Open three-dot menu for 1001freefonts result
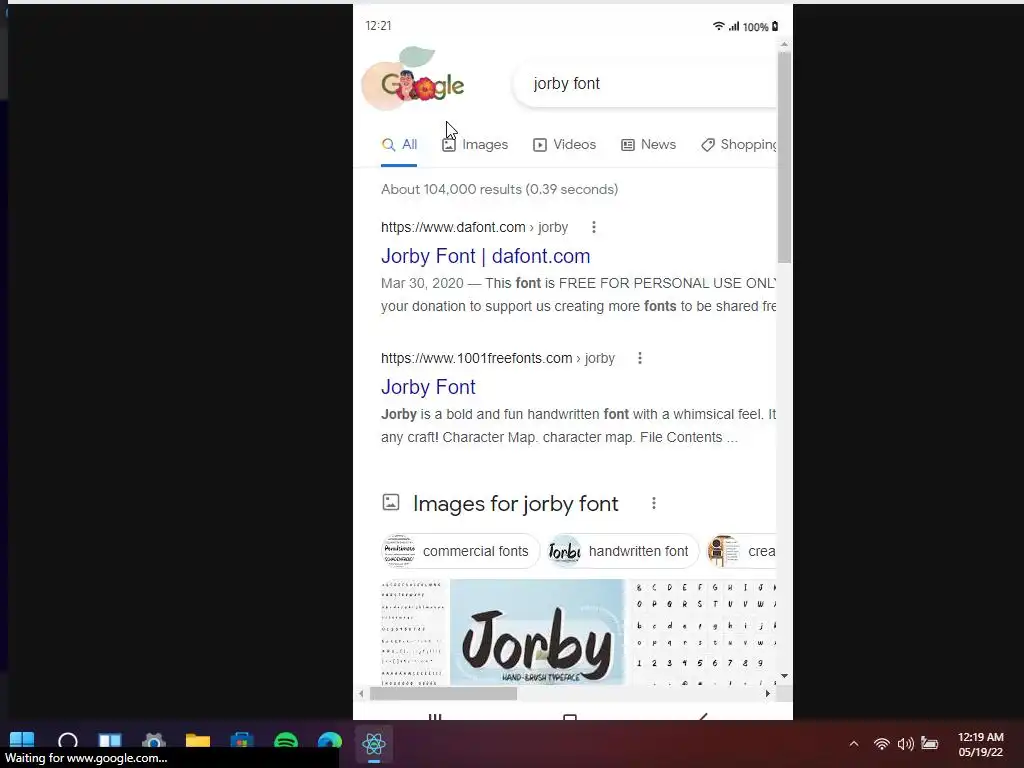This screenshot has height=768, width=1024. point(640,358)
